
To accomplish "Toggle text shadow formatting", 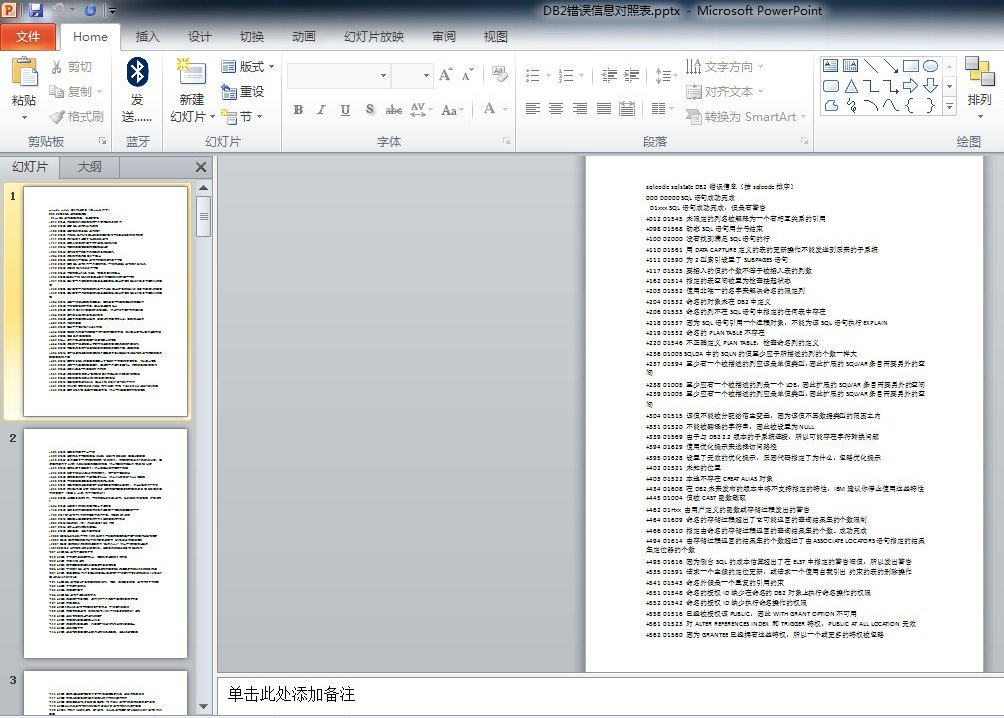I will (370, 110).
